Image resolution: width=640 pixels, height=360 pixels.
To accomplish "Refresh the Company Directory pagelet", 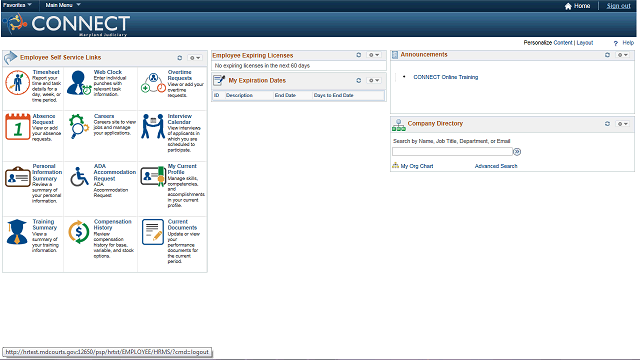I will click(x=607, y=124).
